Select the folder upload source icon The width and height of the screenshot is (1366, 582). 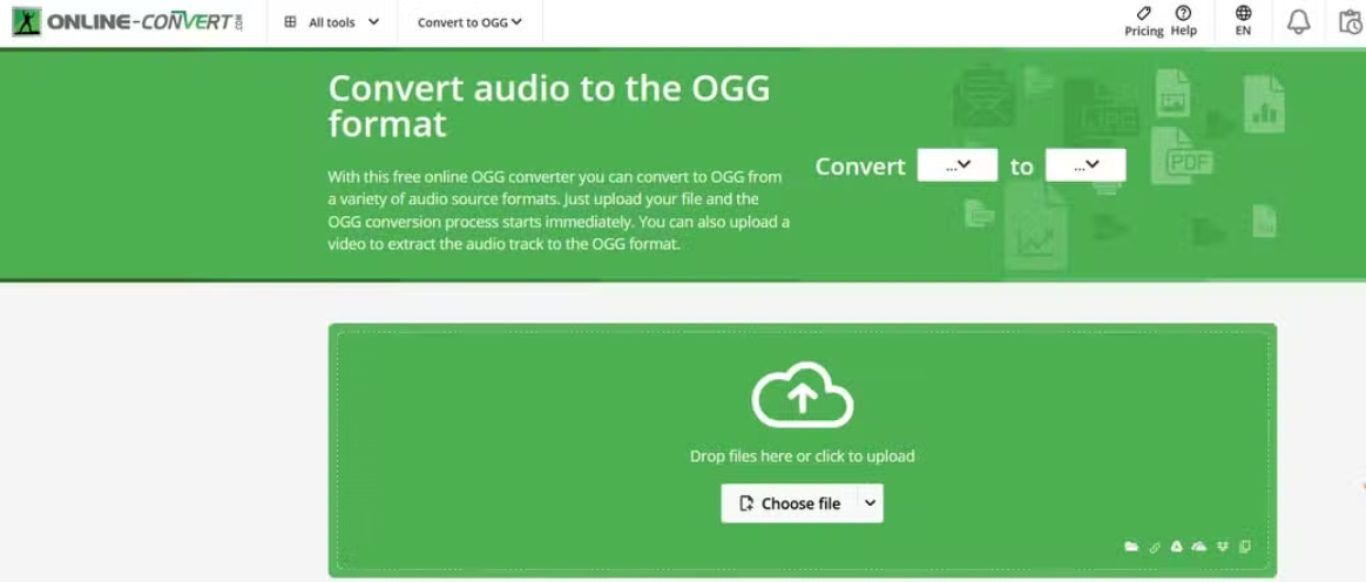pos(1131,547)
